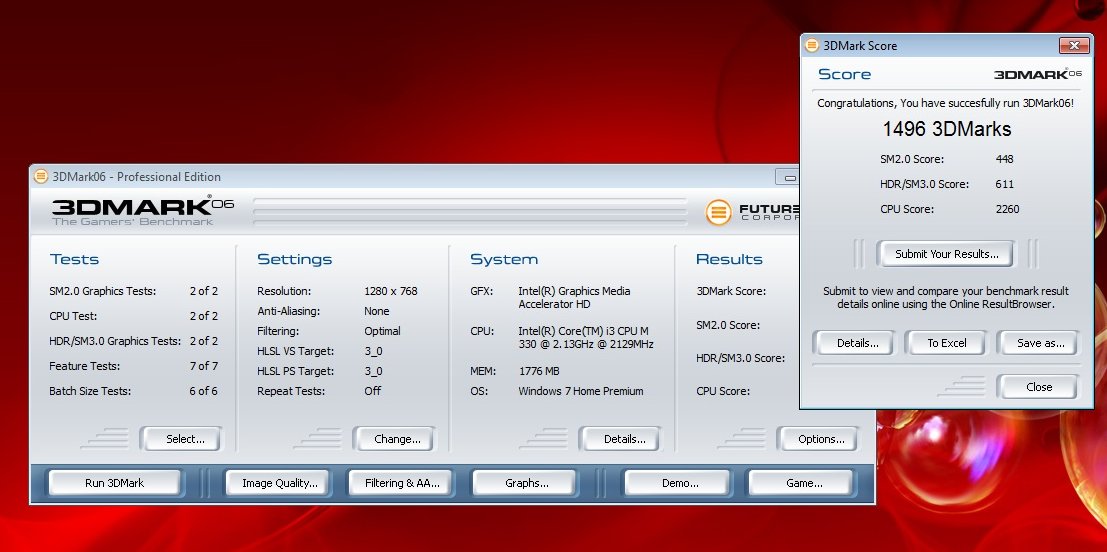Click the HLSL VS Target label

(x=295, y=351)
